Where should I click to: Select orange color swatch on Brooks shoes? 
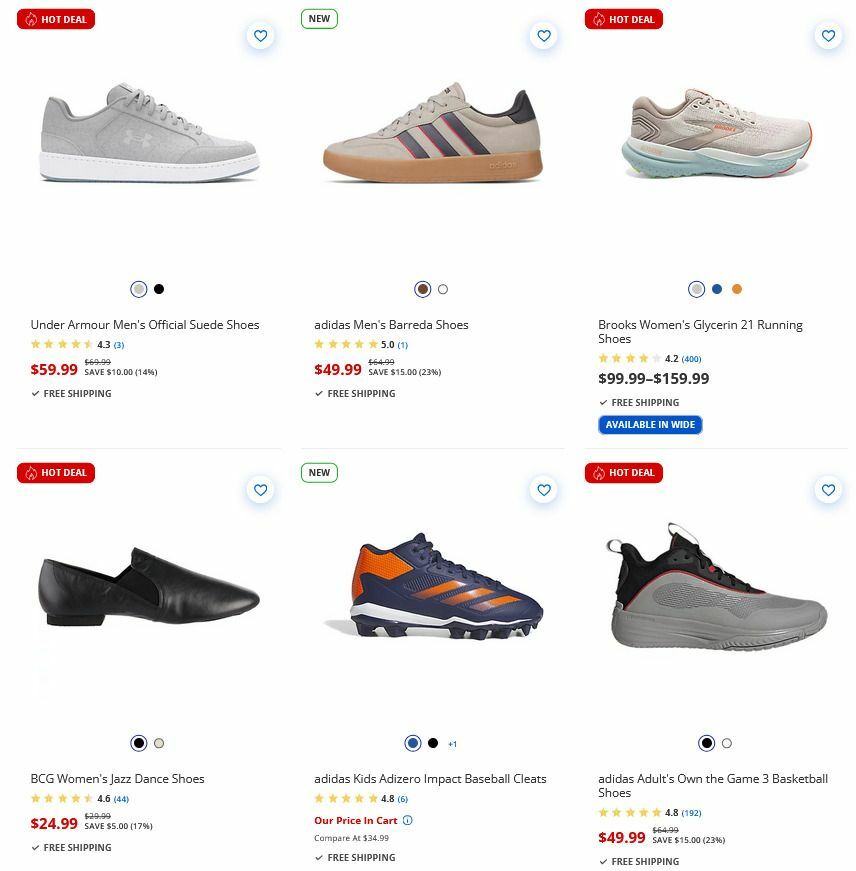coord(736,288)
